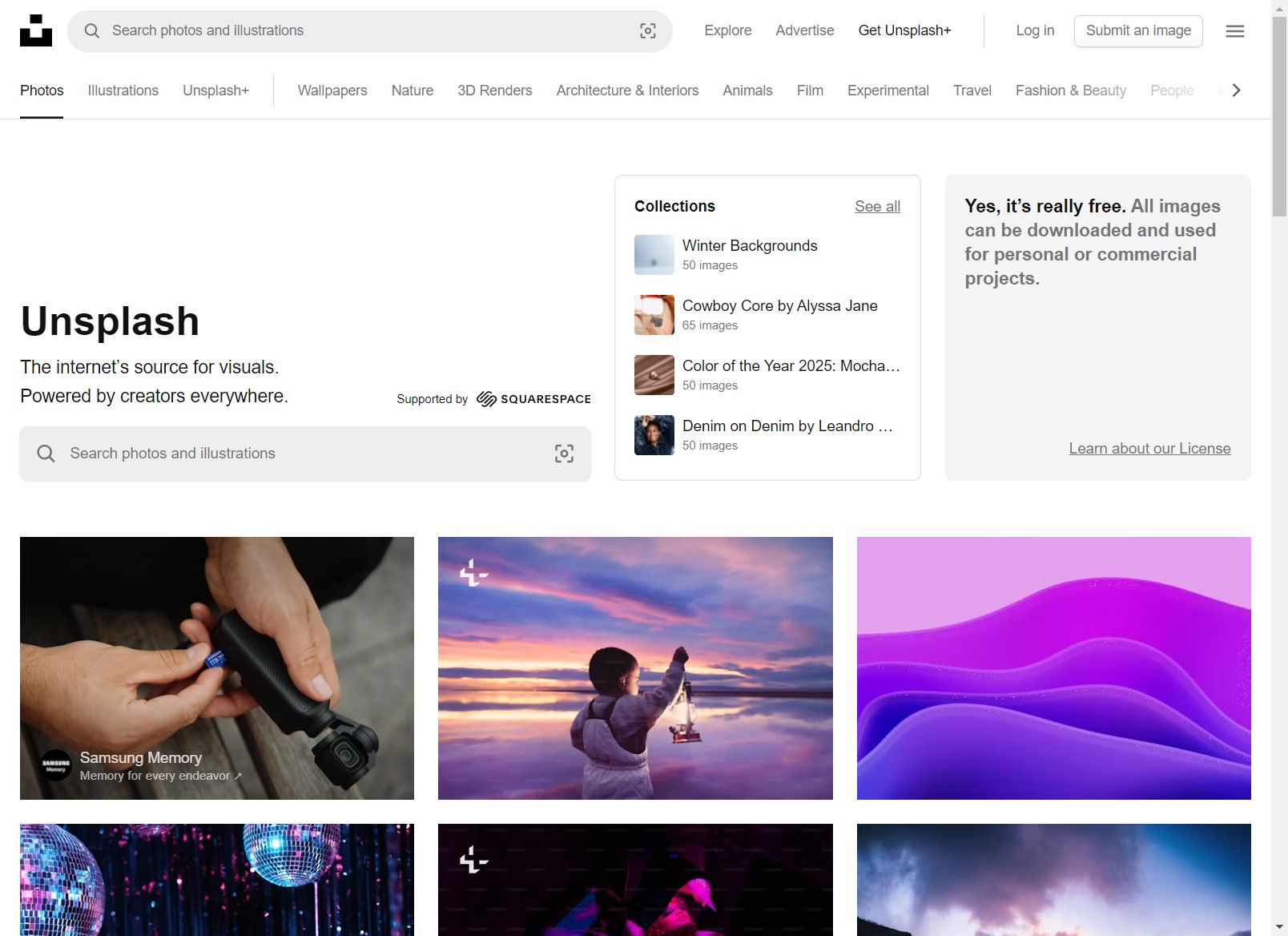Switch to the Unsplash+ tab

click(x=215, y=91)
